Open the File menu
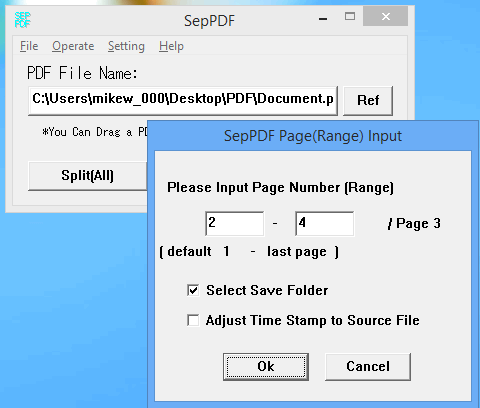480x408 pixels. (29, 46)
